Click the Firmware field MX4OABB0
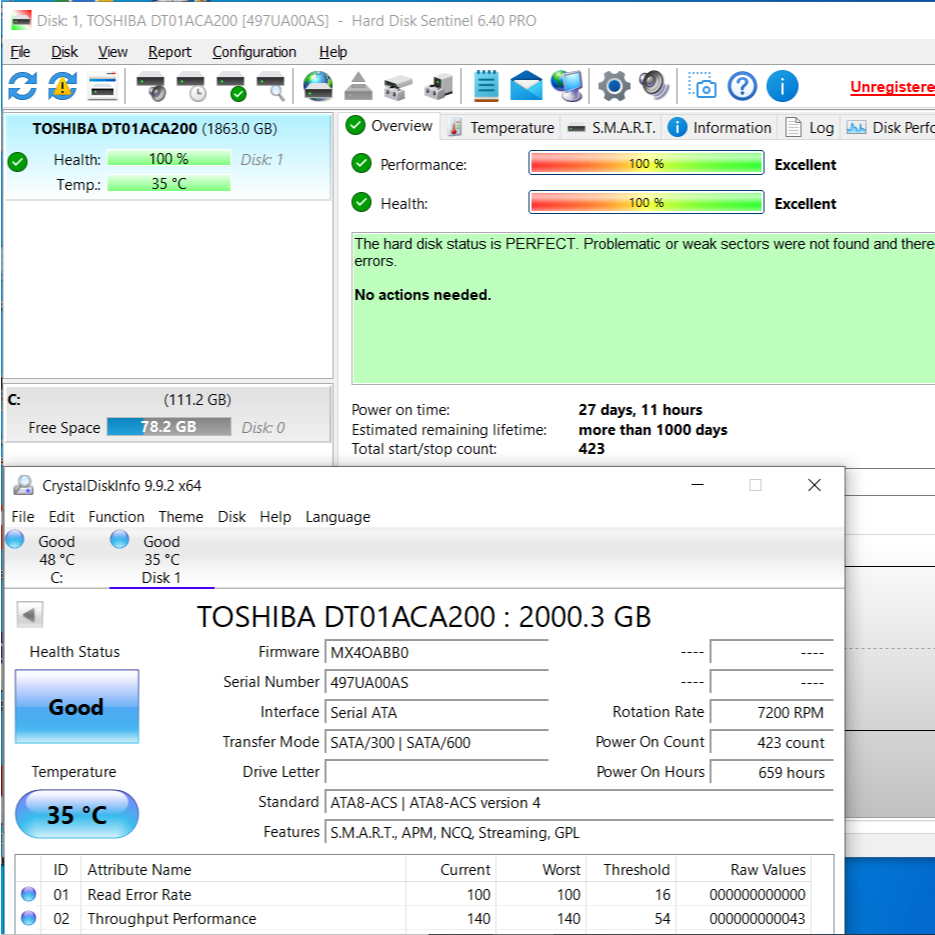 (436, 652)
